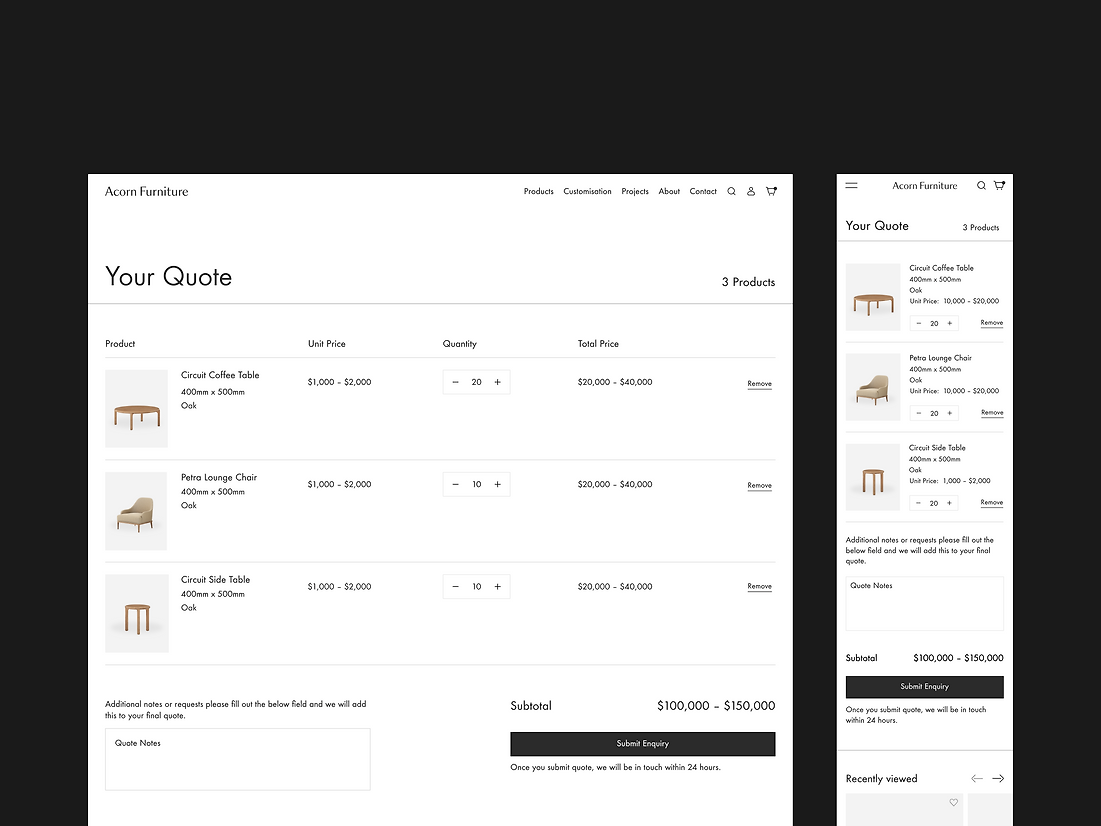Increase Circuit Side Table quantity on desktop

click(497, 586)
